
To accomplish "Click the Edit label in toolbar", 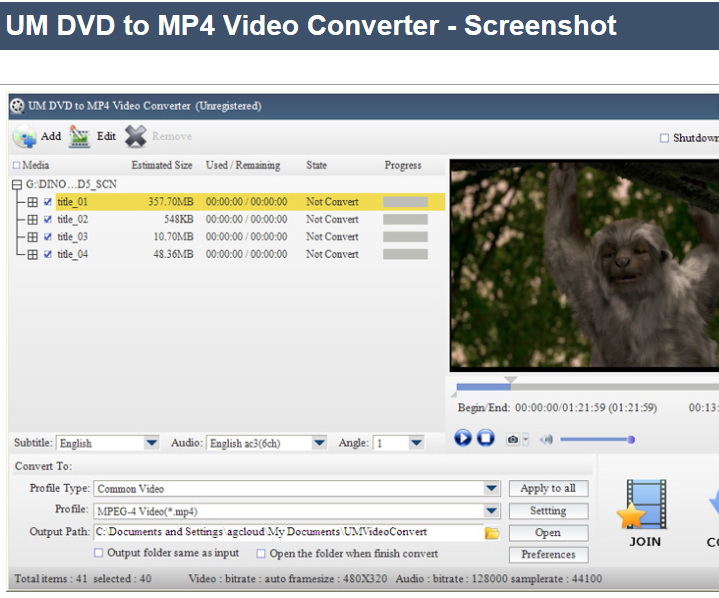I will [106, 136].
